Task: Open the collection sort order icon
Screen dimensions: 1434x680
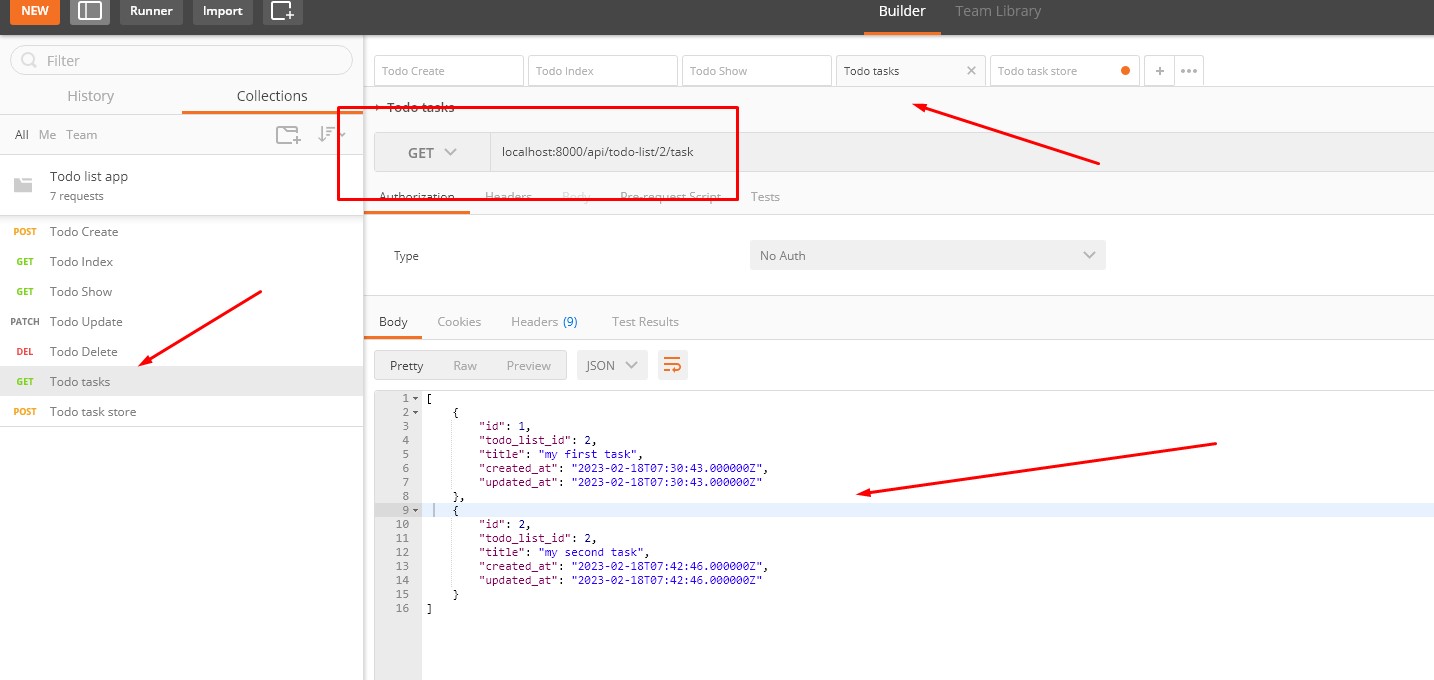Action: [x=326, y=135]
